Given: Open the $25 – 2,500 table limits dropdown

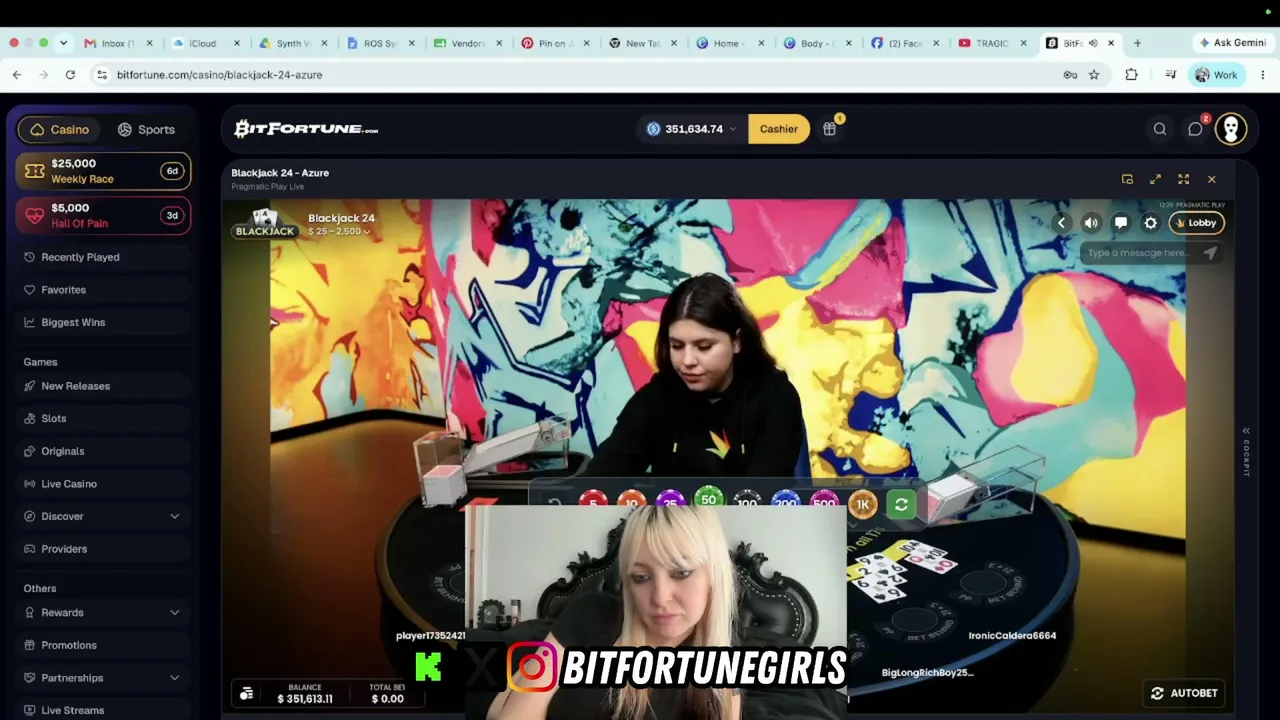Looking at the screenshot, I should pos(339,232).
